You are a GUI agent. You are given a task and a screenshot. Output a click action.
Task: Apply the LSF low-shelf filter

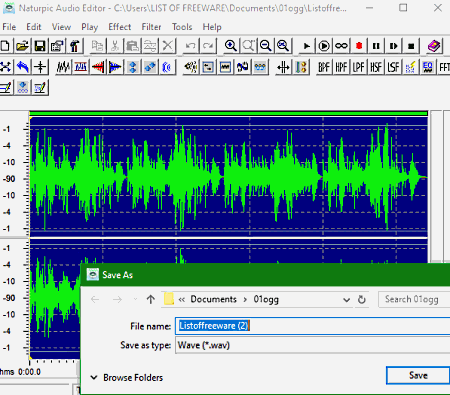394,67
